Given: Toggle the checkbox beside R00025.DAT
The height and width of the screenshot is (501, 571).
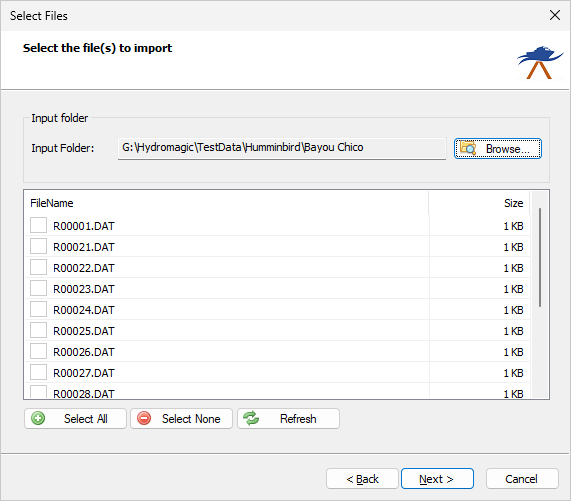Looking at the screenshot, I should coord(38,330).
